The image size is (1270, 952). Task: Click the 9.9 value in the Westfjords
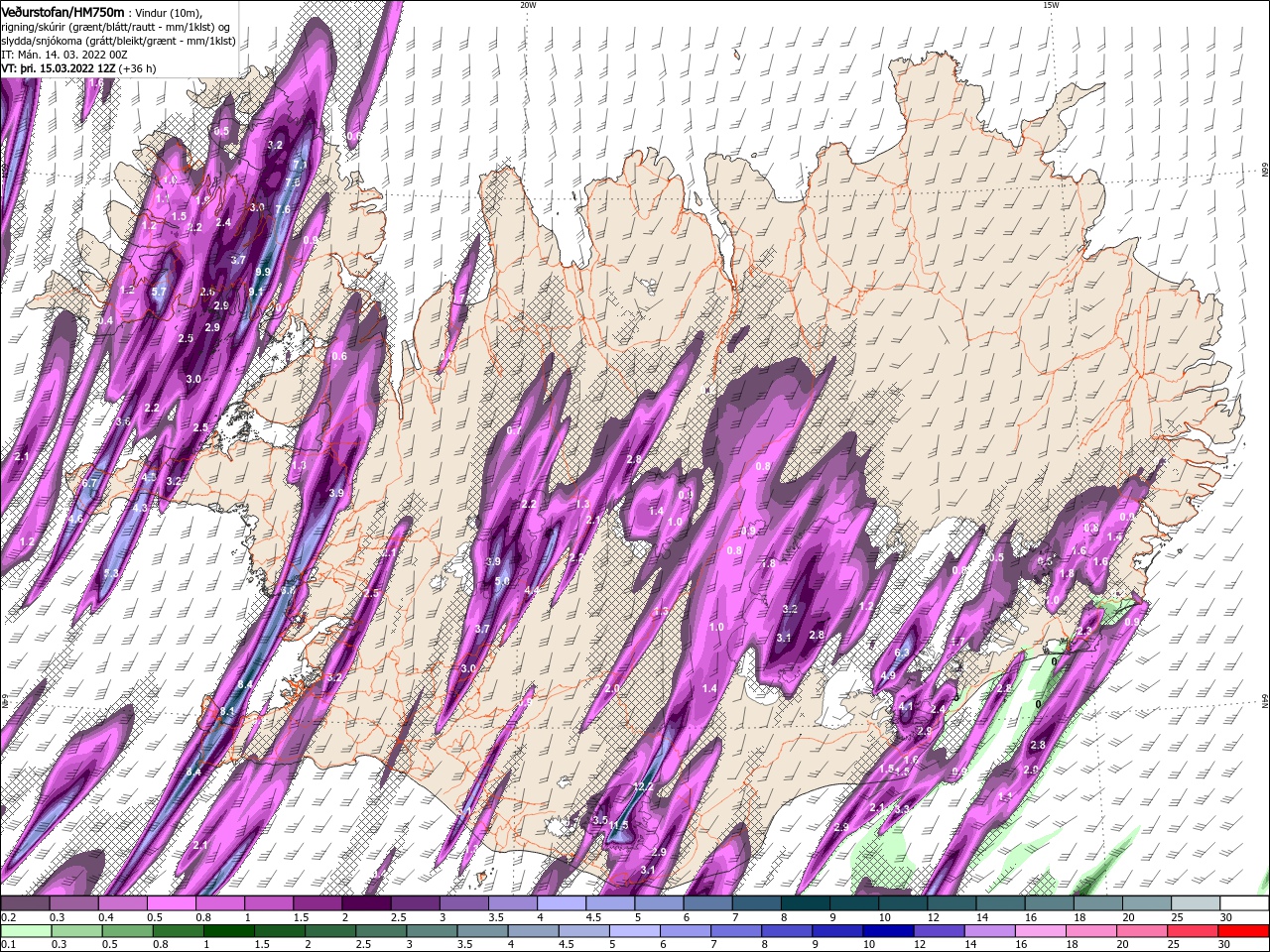pos(263,272)
